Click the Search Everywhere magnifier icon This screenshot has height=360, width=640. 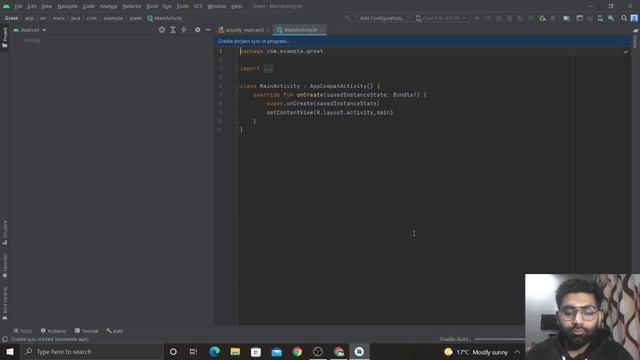(x=624, y=18)
